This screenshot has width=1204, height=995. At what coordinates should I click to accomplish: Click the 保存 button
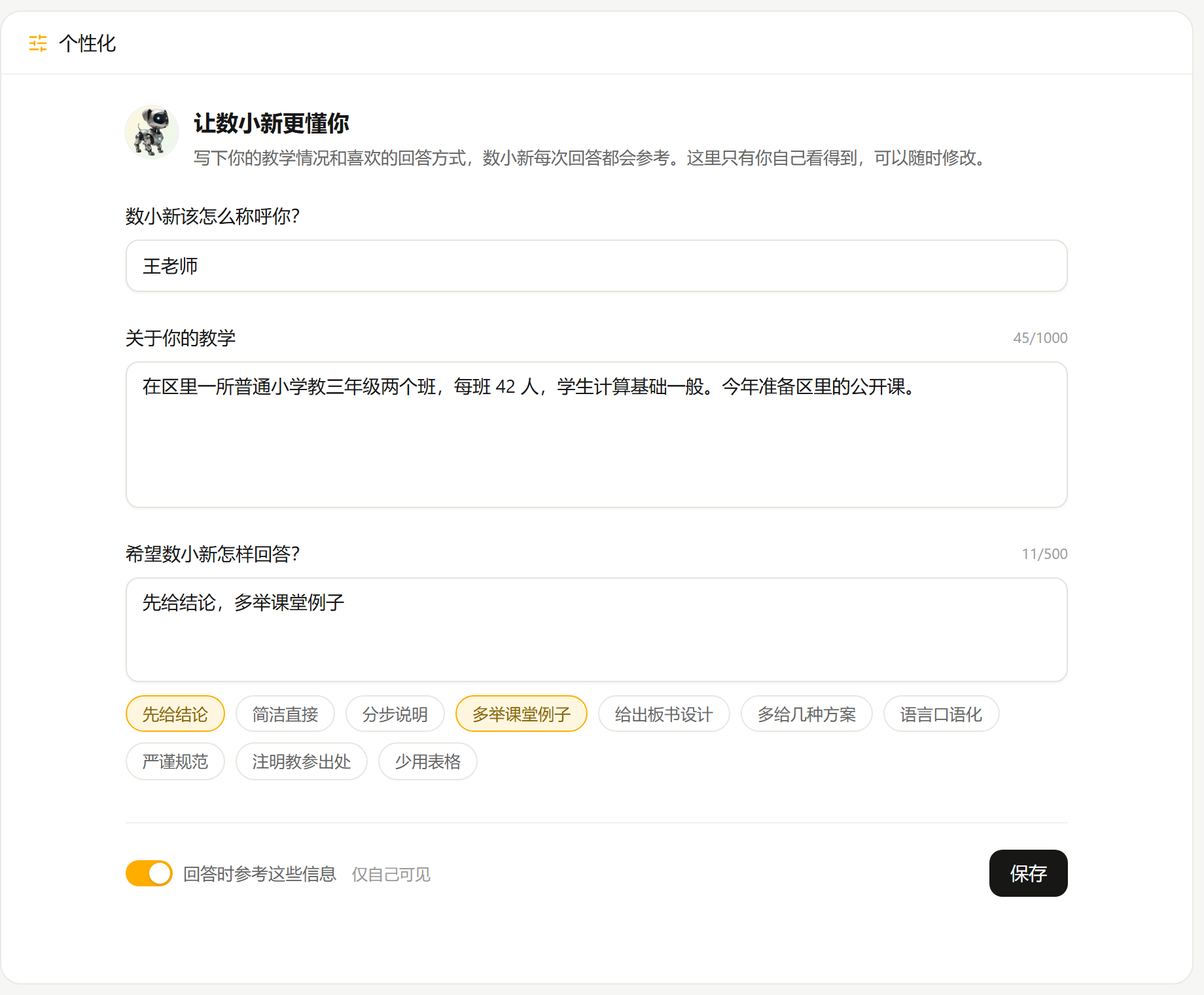tap(1029, 873)
